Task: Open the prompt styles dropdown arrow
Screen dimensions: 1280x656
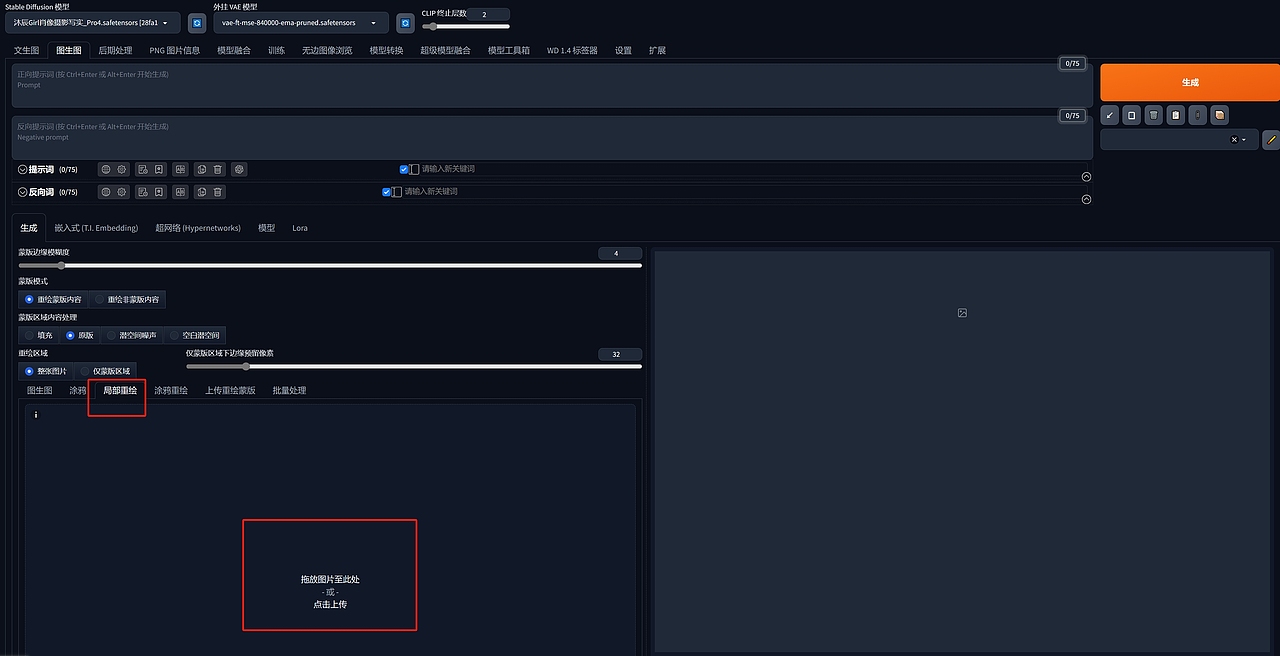Action: point(1244,140)
